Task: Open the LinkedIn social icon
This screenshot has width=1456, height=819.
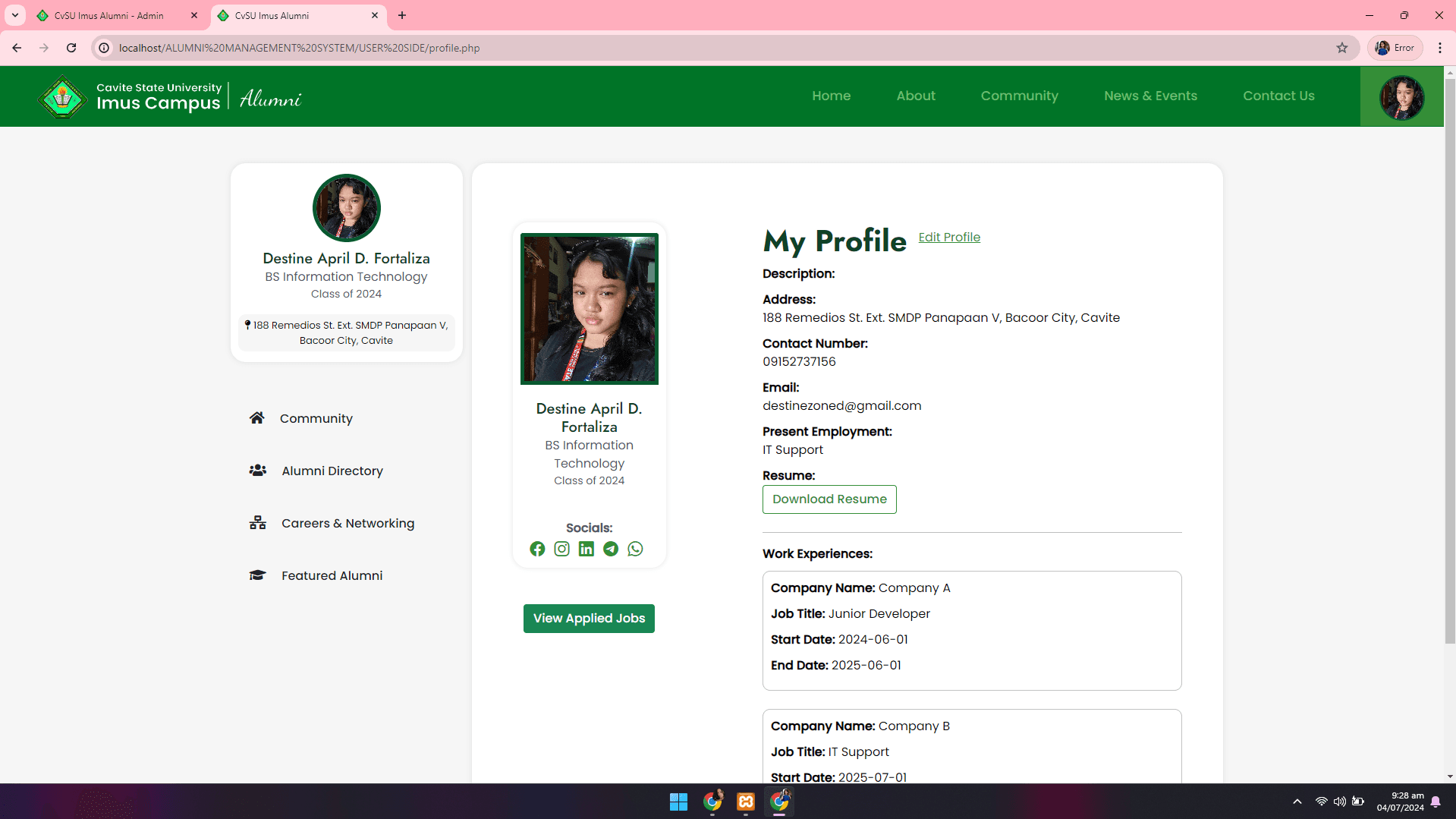Action: pyautogui.click(x=586, y=548)
